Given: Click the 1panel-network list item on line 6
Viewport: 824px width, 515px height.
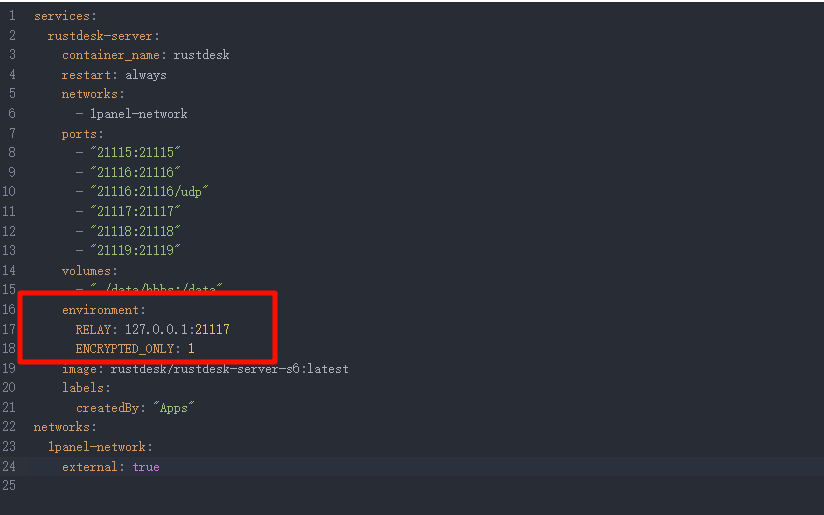Looking at the screenshot, I should [x=138, y=114].
